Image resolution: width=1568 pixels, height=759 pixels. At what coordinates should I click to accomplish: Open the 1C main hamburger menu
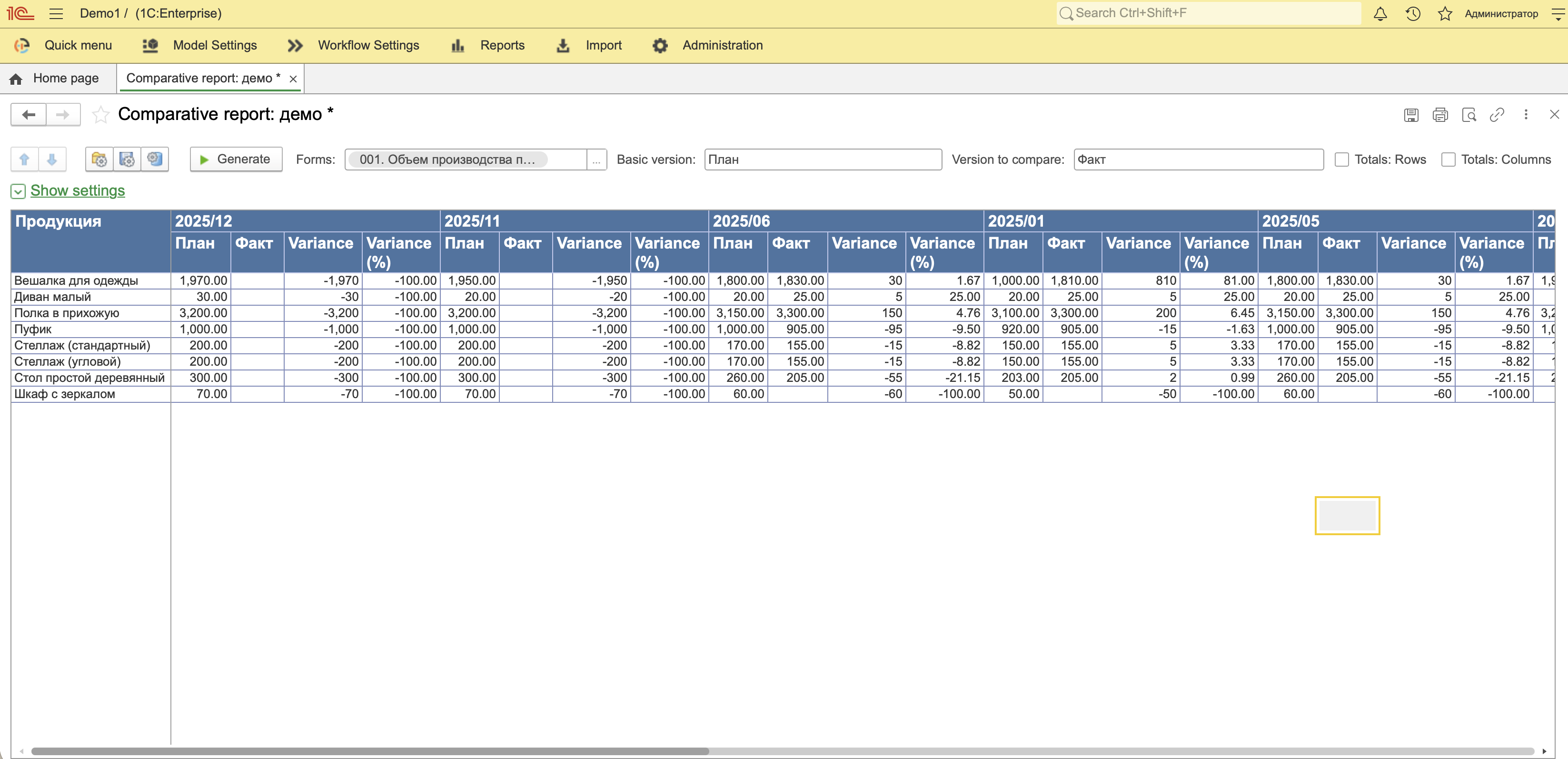(x=56, y=13)
